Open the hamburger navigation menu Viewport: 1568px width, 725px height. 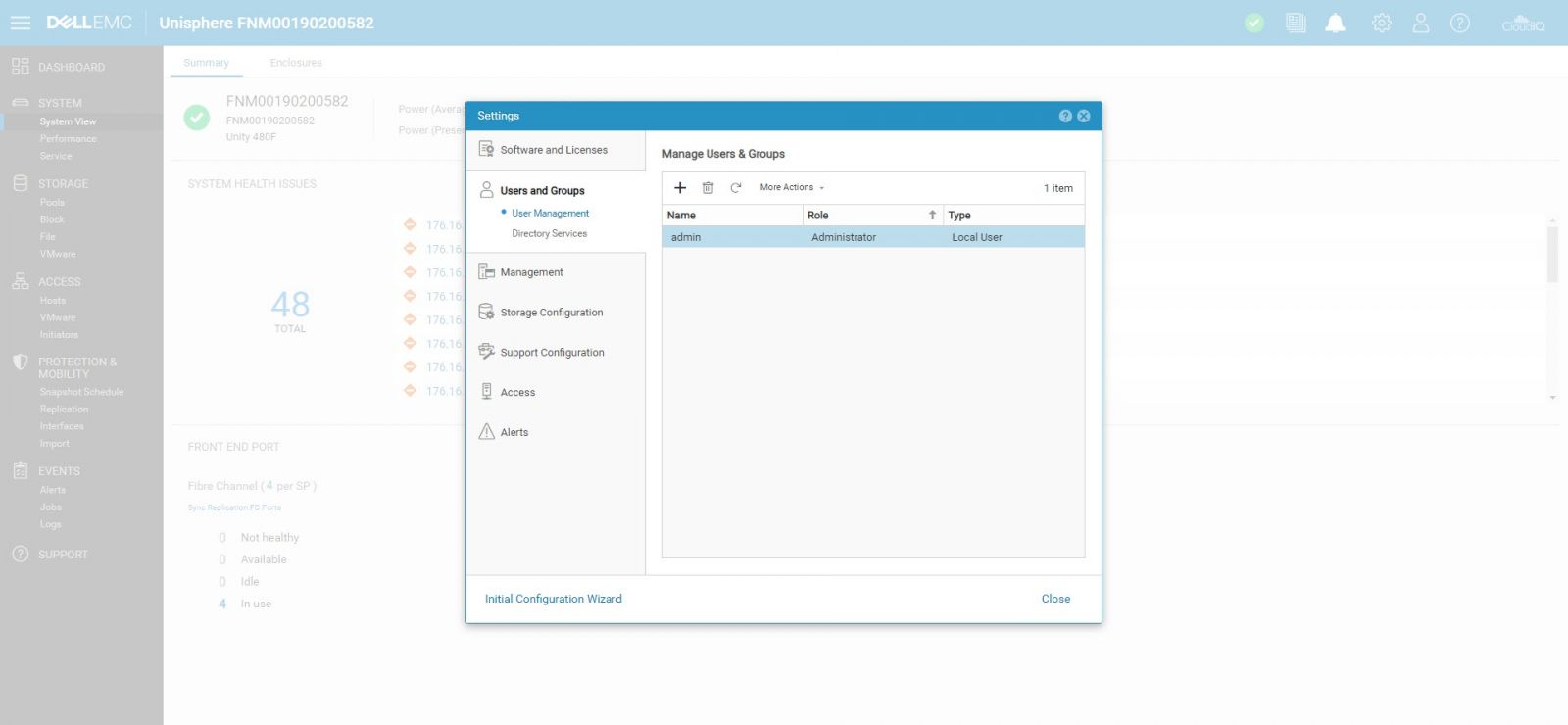21,23
